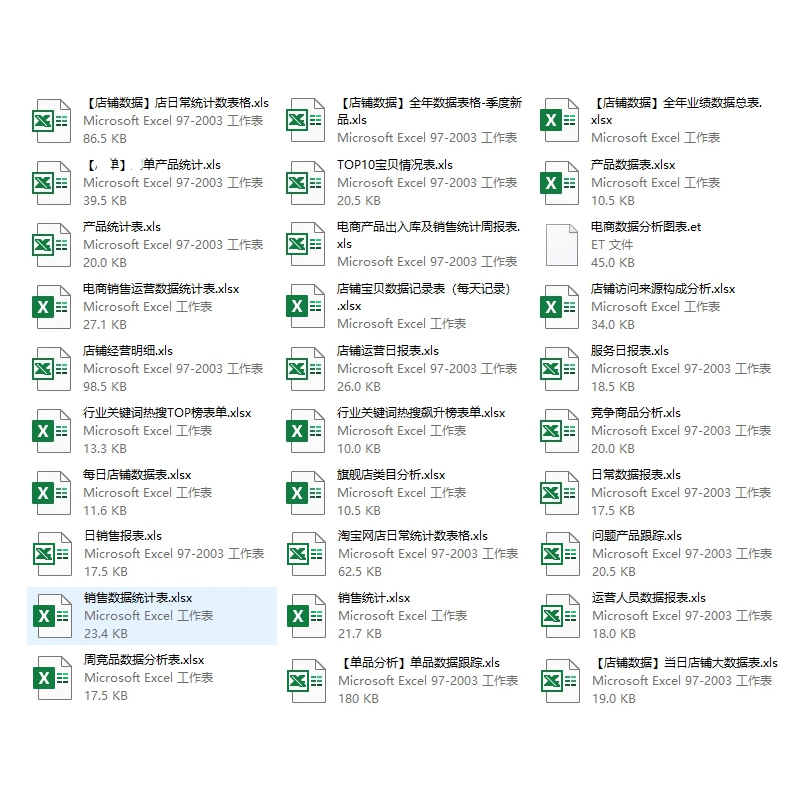Click the Excel icon for 销售统计.xlsx
This screenshot has height=800, width=800.
(x=307, y=616)
